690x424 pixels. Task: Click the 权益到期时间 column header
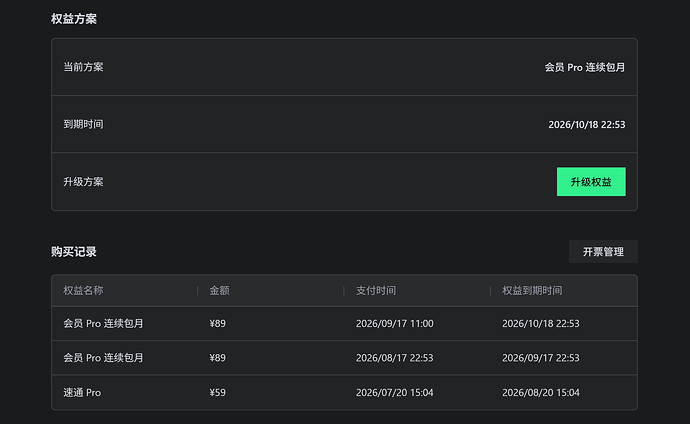pos(532,290)
